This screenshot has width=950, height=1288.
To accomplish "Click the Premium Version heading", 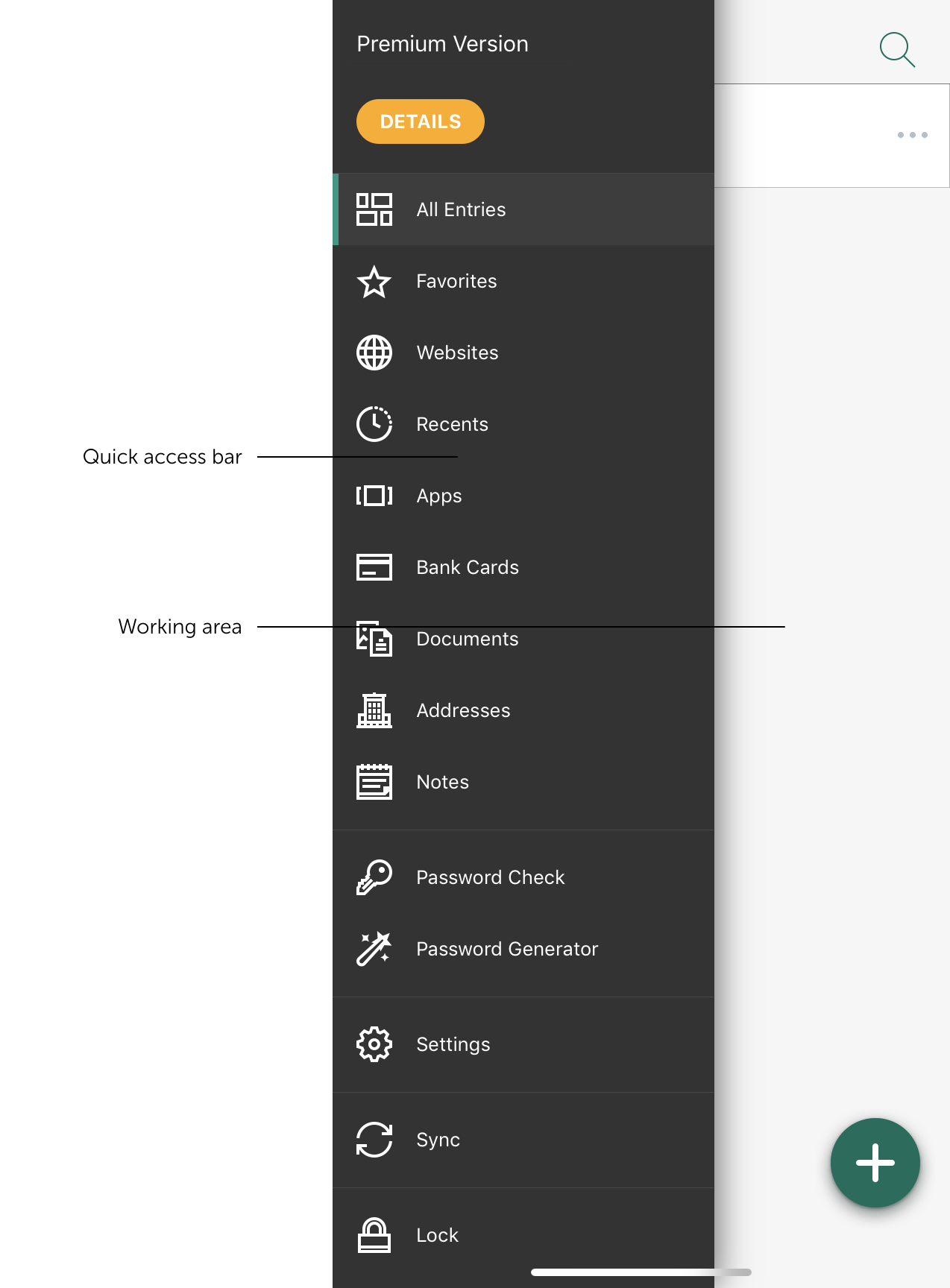I will [442, 44].
